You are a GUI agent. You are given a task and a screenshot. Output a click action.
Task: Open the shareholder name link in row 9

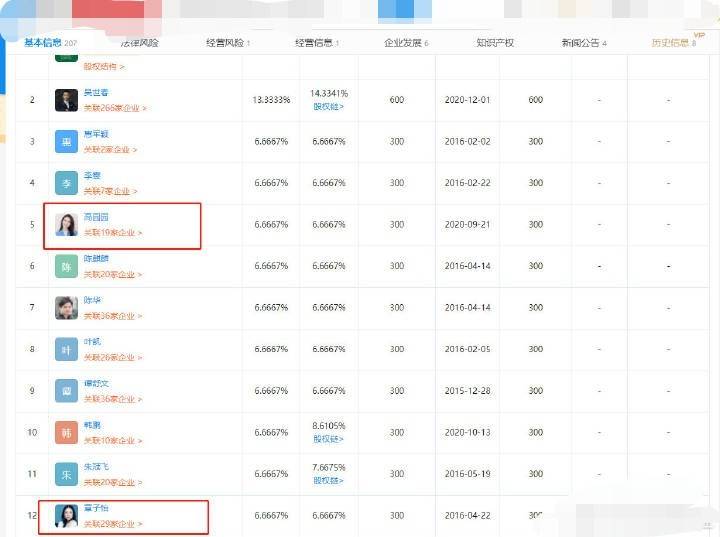pos(96,383)
